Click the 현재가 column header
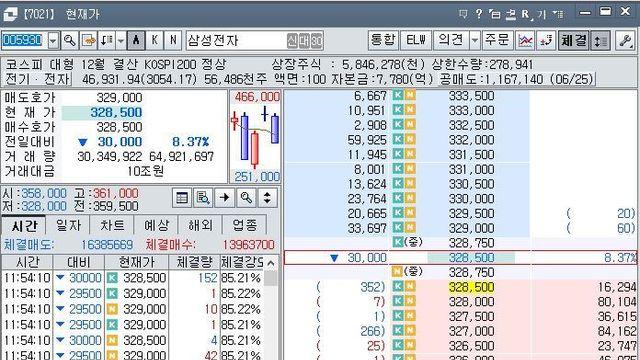 137,262
